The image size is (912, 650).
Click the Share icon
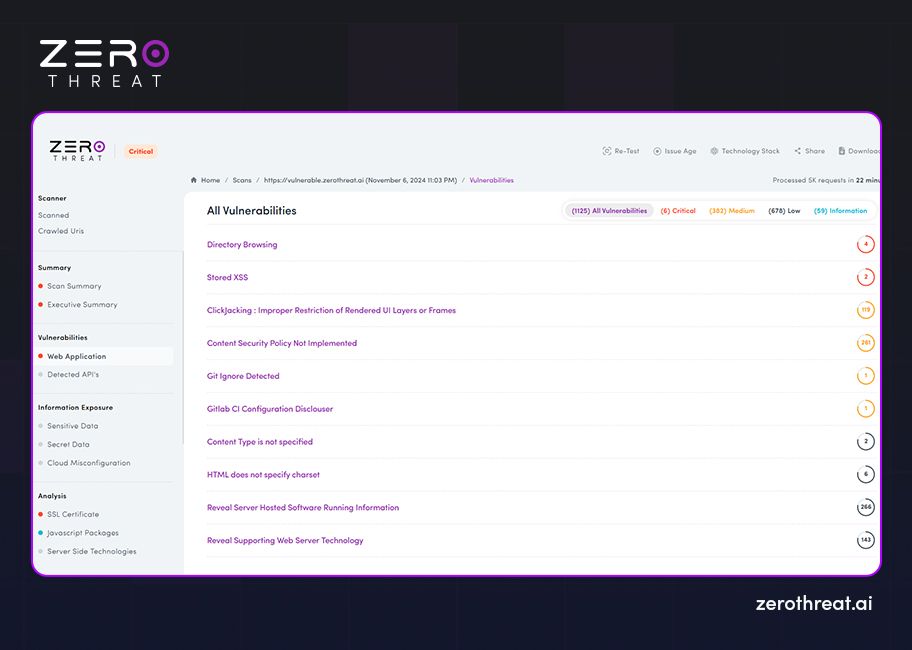(x=796, y=150)
